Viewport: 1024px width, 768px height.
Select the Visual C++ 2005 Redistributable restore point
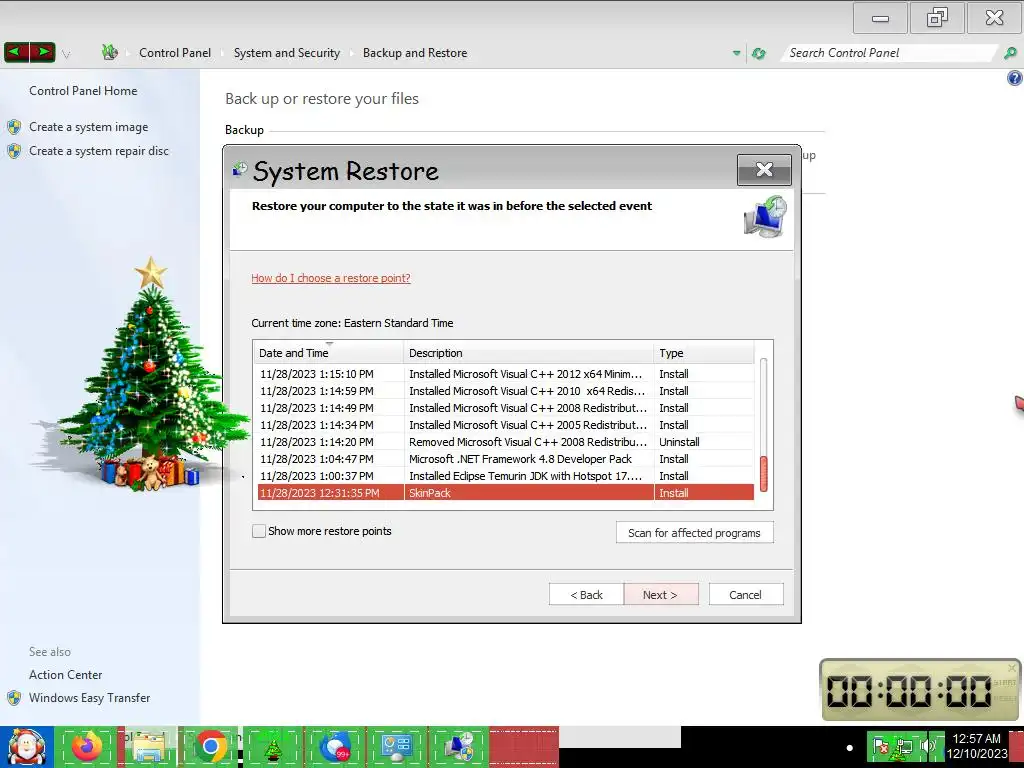click(504, 425)
